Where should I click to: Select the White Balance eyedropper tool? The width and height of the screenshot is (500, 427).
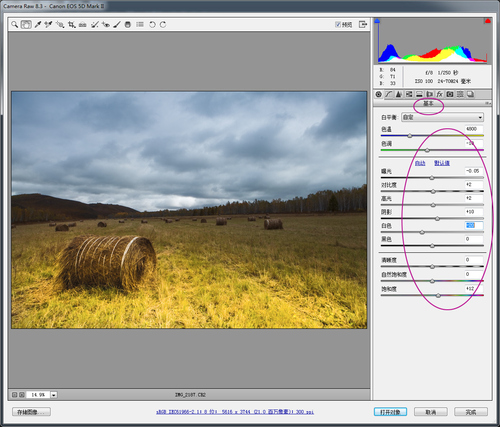(x=38, y=24)
